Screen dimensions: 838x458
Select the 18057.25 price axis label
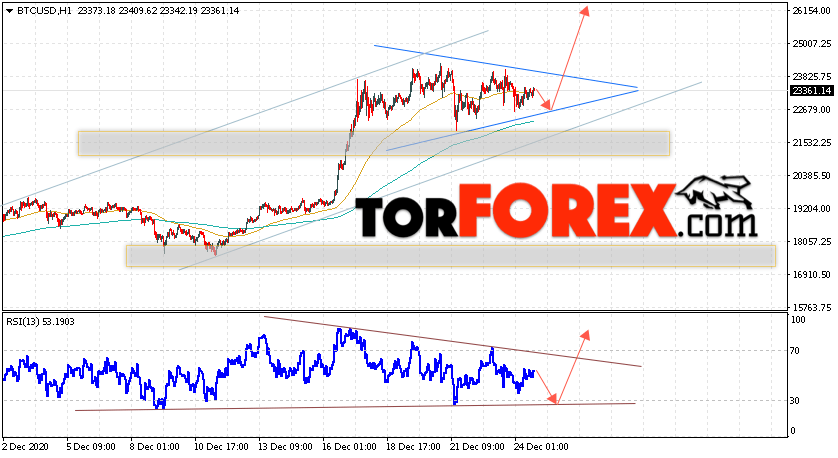click(x=811, y=242)
